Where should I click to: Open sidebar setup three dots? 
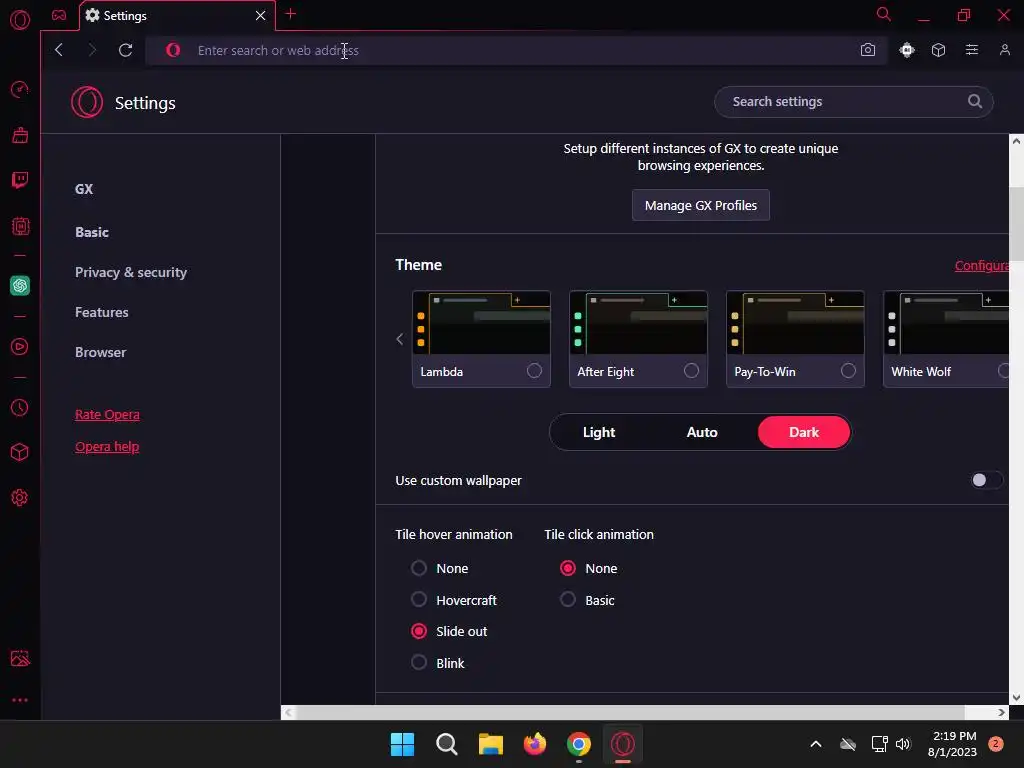20,699
